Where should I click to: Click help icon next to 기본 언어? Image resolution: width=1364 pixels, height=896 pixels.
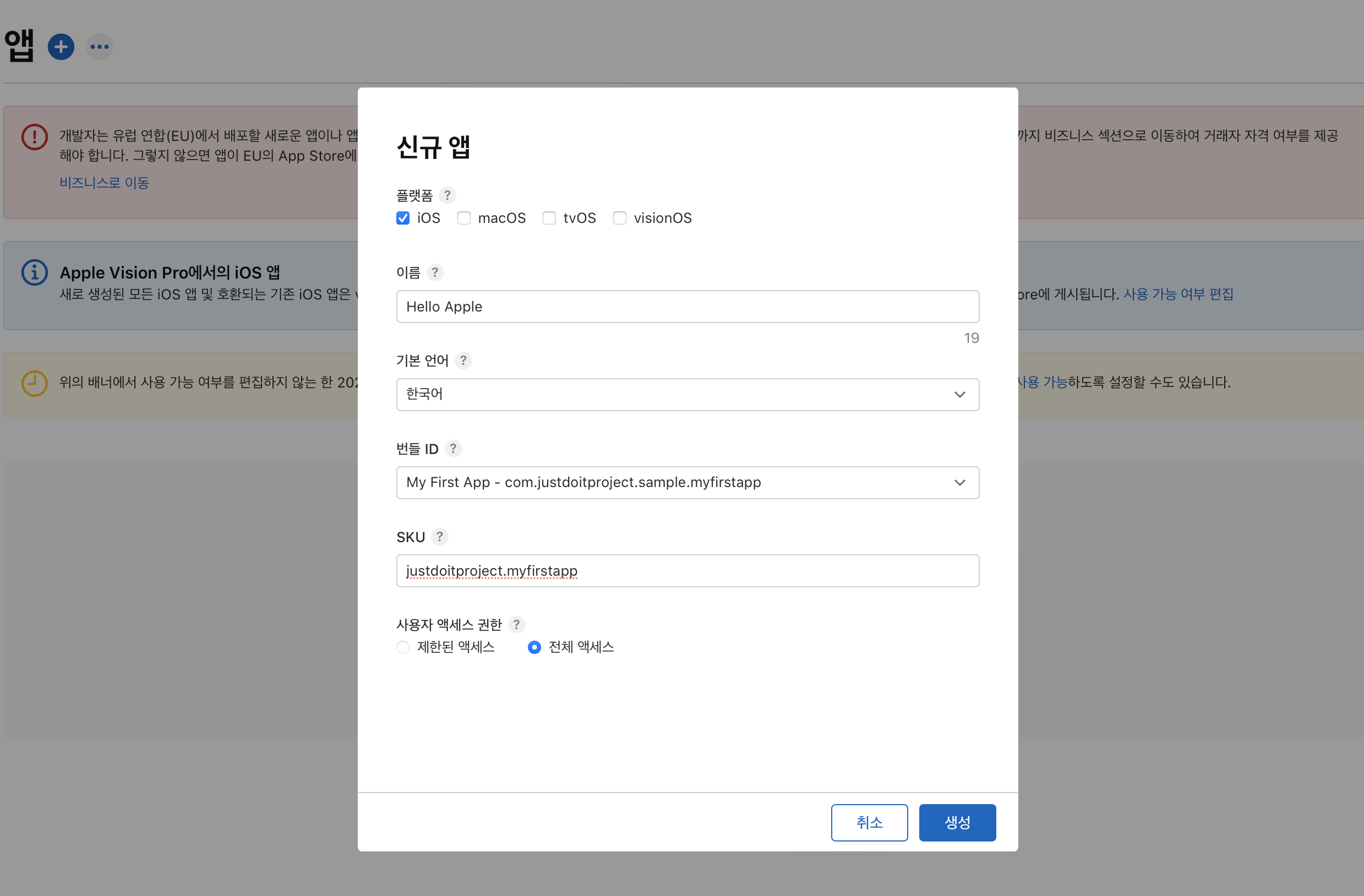tap(463, 360)
